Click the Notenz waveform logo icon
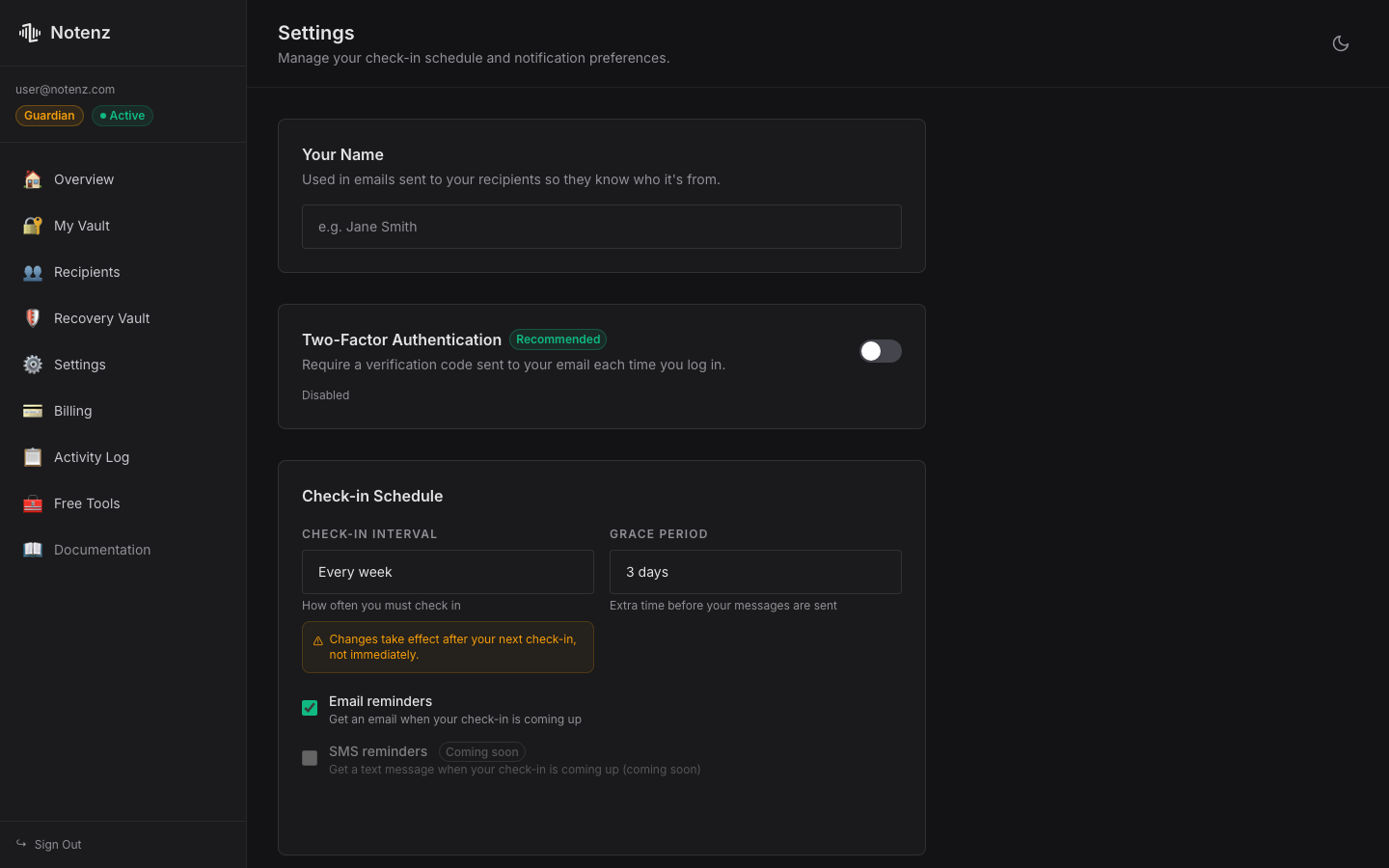This screenshot has width=1389, height=868. 30,33
